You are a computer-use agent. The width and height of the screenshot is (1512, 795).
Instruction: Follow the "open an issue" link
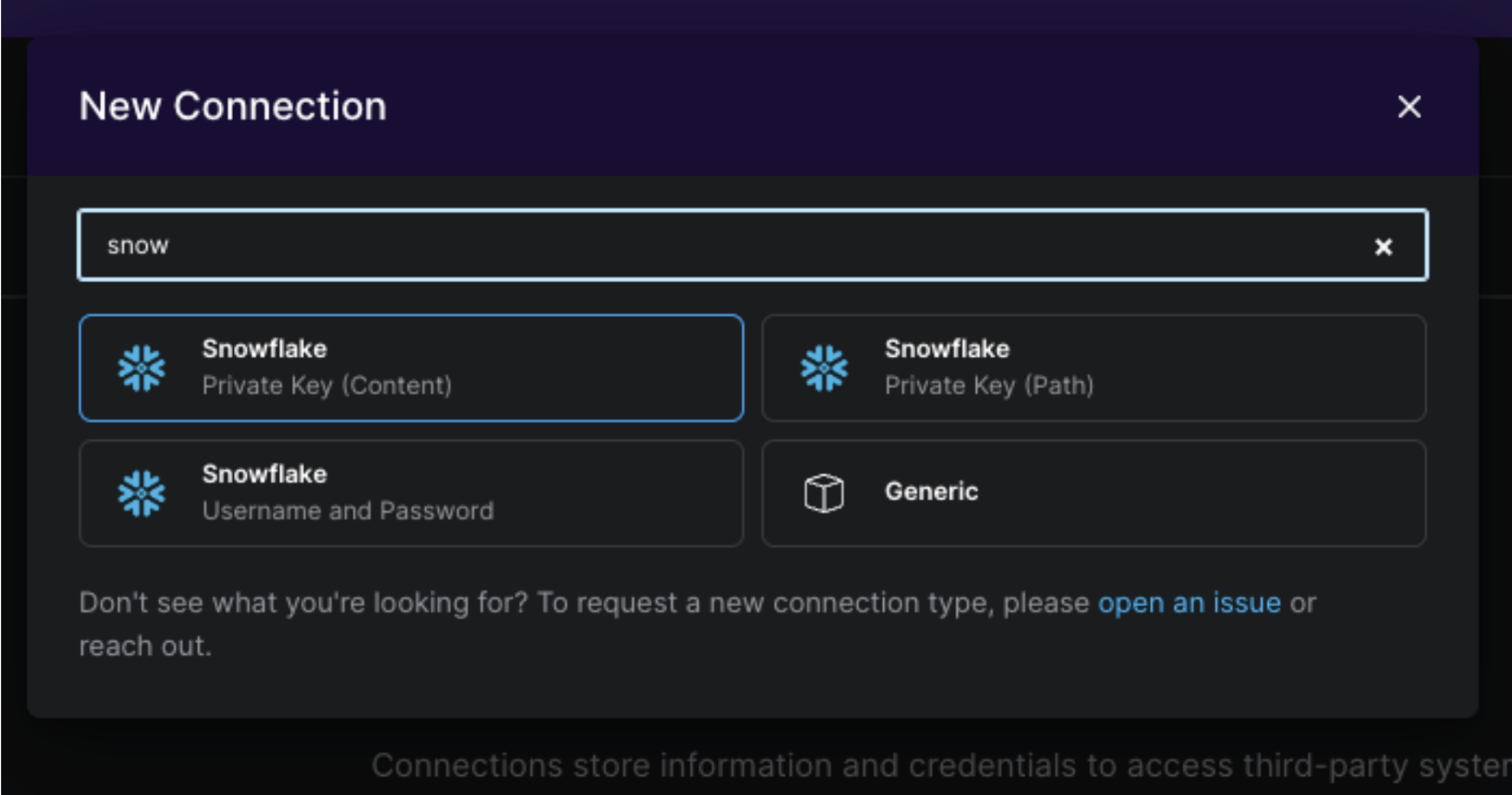pos(1189,603)
